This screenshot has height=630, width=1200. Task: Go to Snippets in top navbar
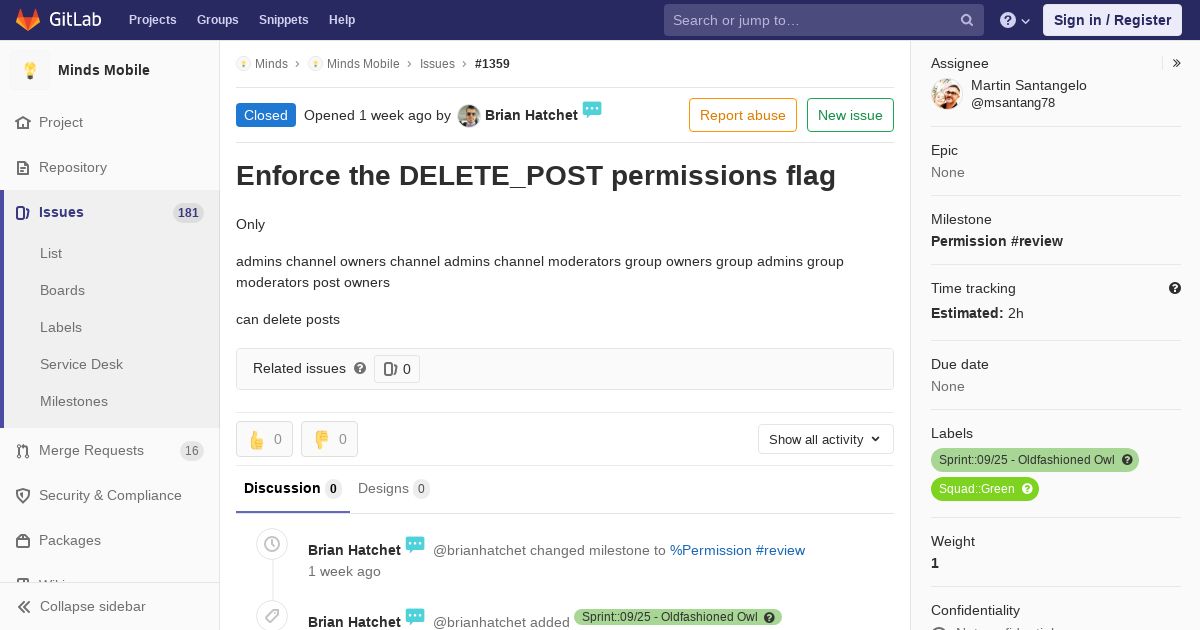point(283,20)
